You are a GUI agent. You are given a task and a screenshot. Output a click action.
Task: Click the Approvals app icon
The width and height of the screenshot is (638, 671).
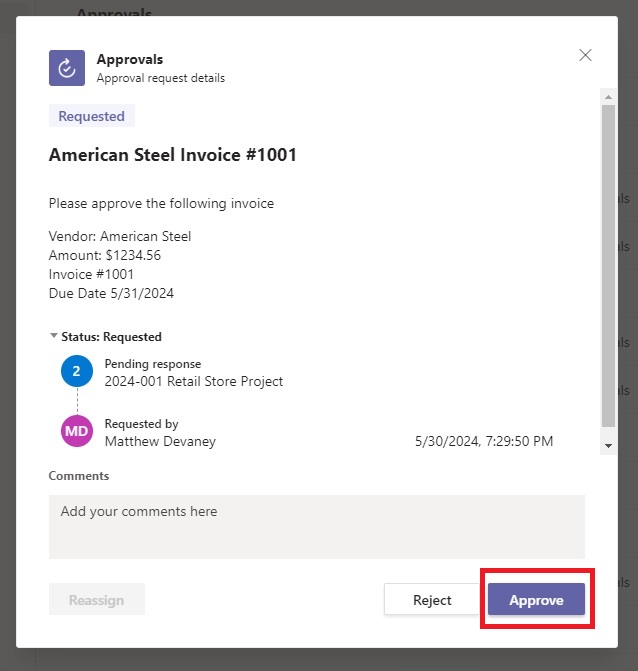coord(67,68)
